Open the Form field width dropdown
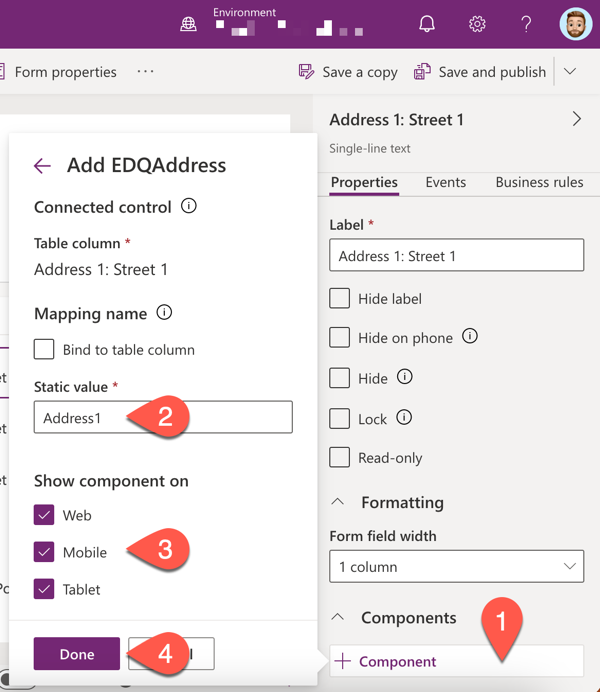600x692 pixels. (457, 566)
